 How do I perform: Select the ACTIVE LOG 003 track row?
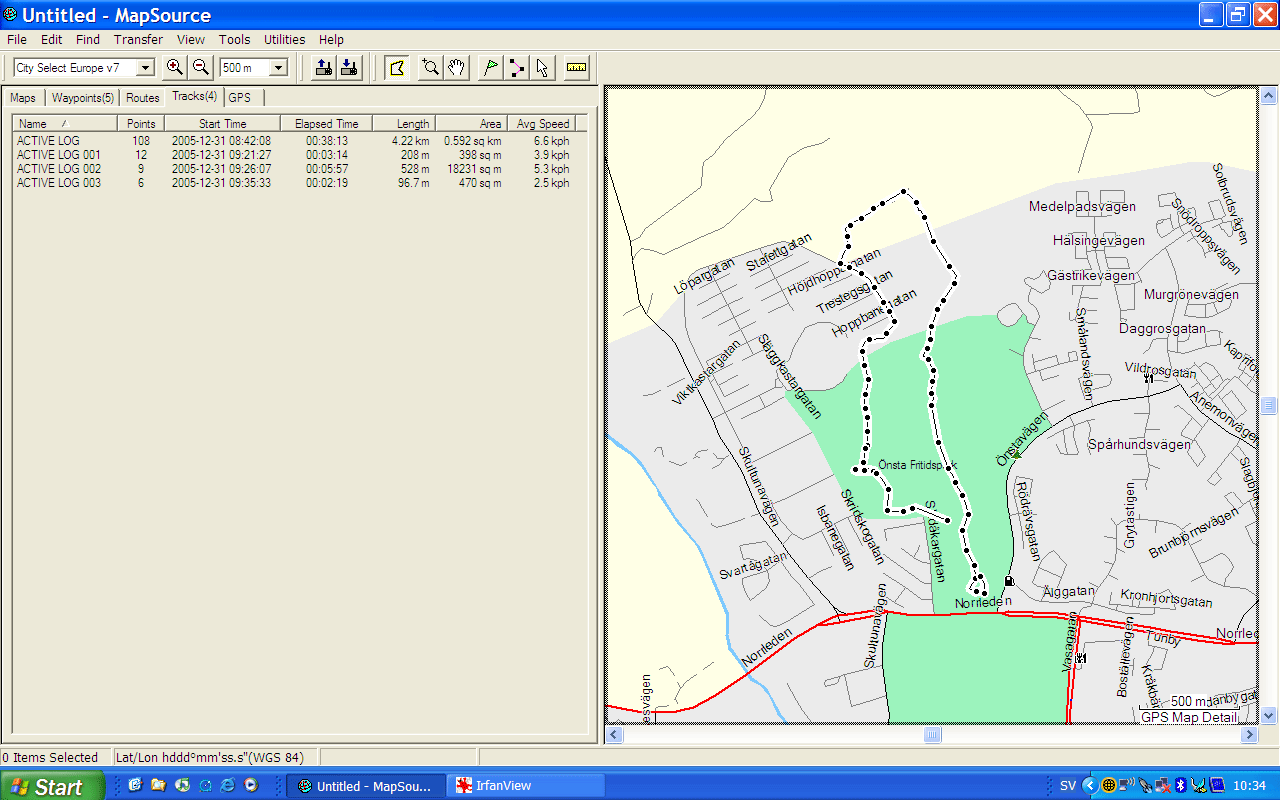click(294, 183)
